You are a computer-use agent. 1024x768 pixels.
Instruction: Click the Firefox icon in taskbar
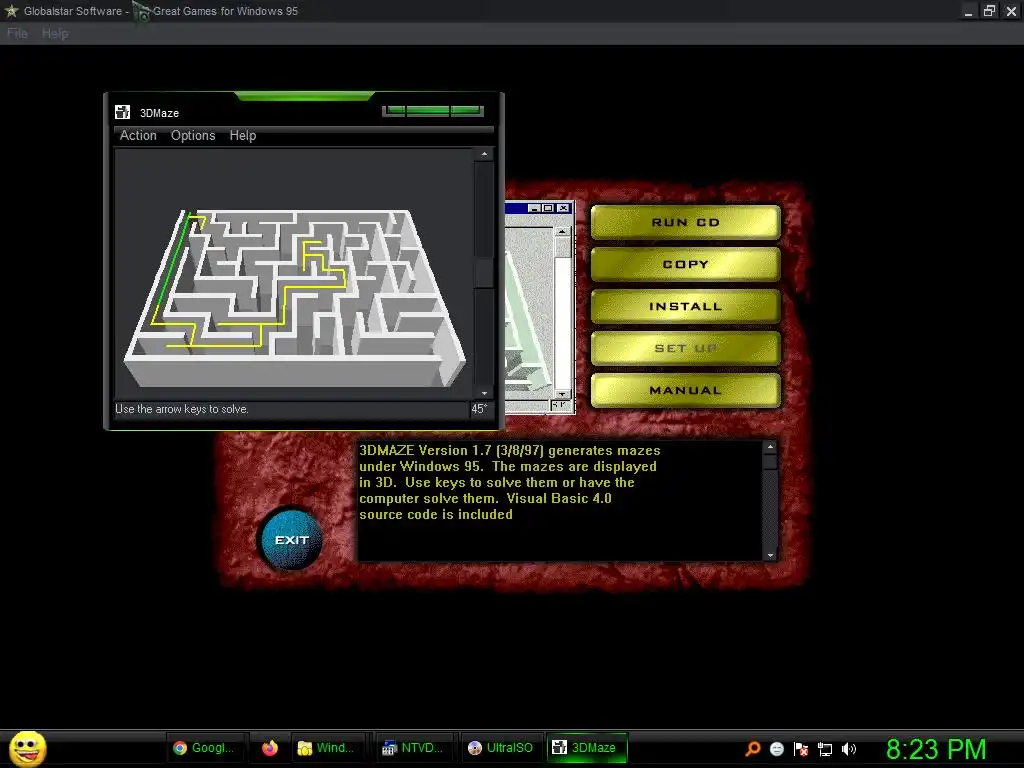[270, 748]
